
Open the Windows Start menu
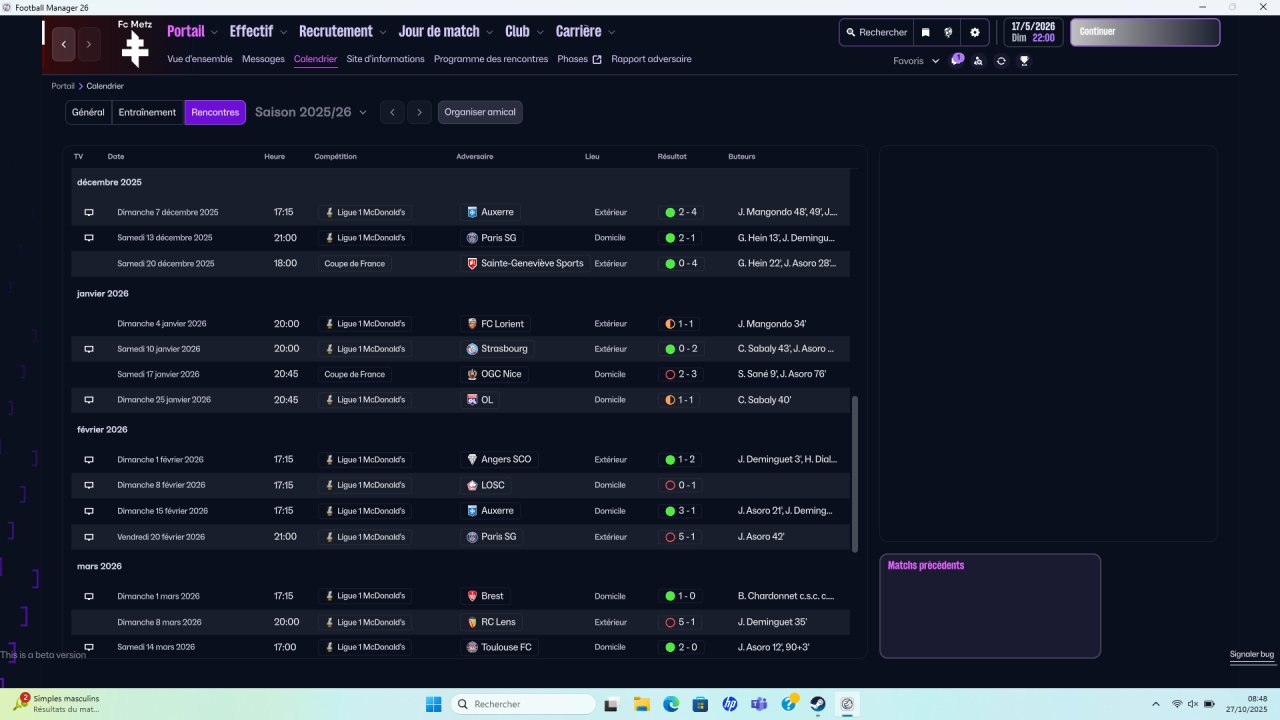(433, 704)
